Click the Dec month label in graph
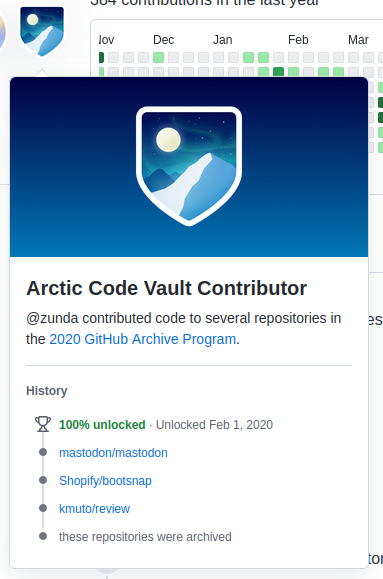The image size is (383, 579). click(x=164, y=40)
